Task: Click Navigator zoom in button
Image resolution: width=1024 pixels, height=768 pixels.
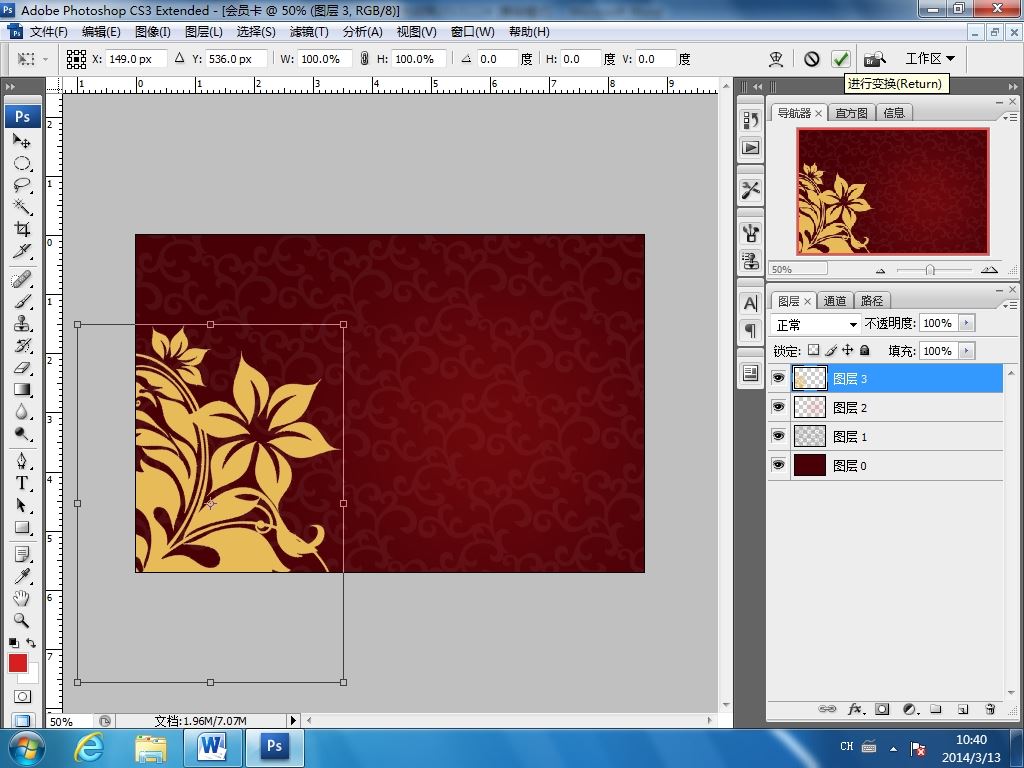Action: (x=989, y=270)
